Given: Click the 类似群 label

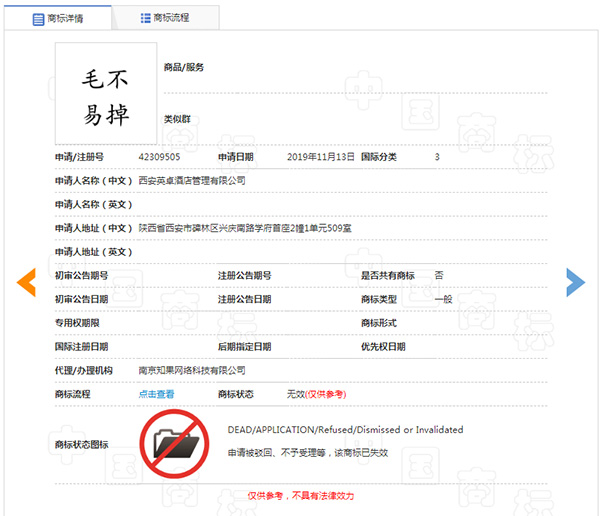Looking at the screenshot, I should pos(177,118).
